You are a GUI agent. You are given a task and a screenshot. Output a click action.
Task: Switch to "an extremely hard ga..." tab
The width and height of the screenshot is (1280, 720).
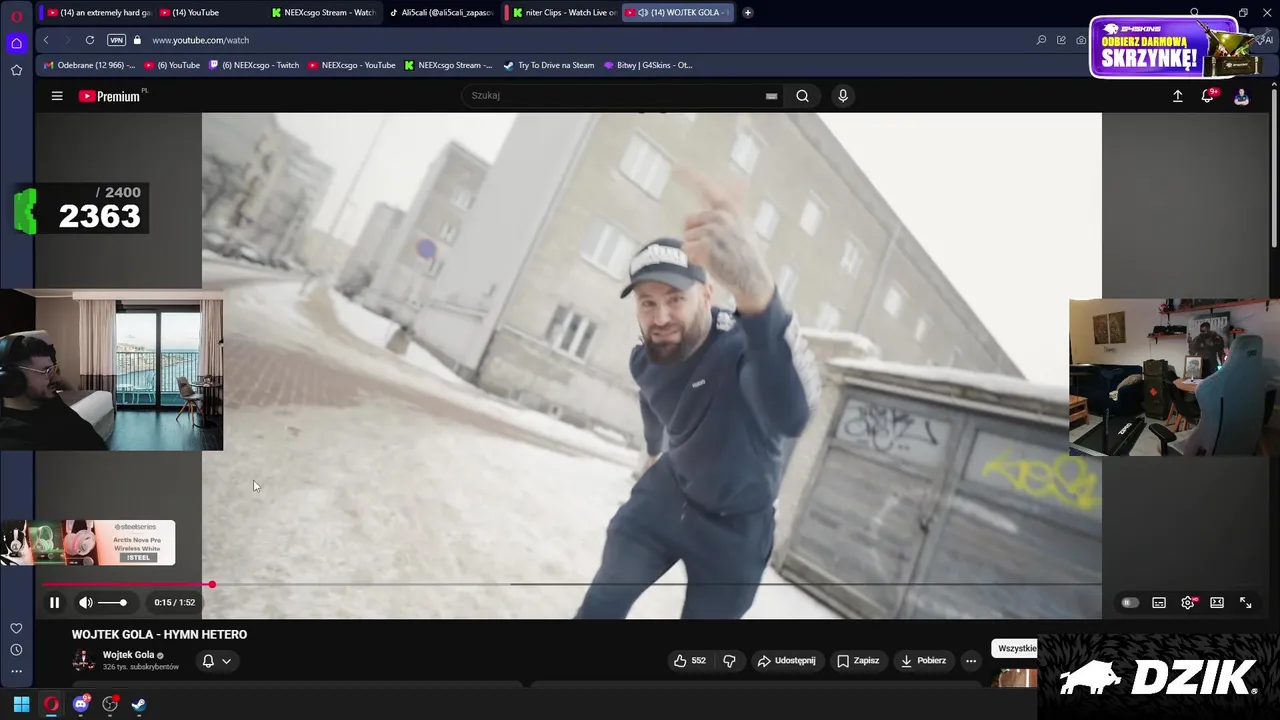pos(99,12)
